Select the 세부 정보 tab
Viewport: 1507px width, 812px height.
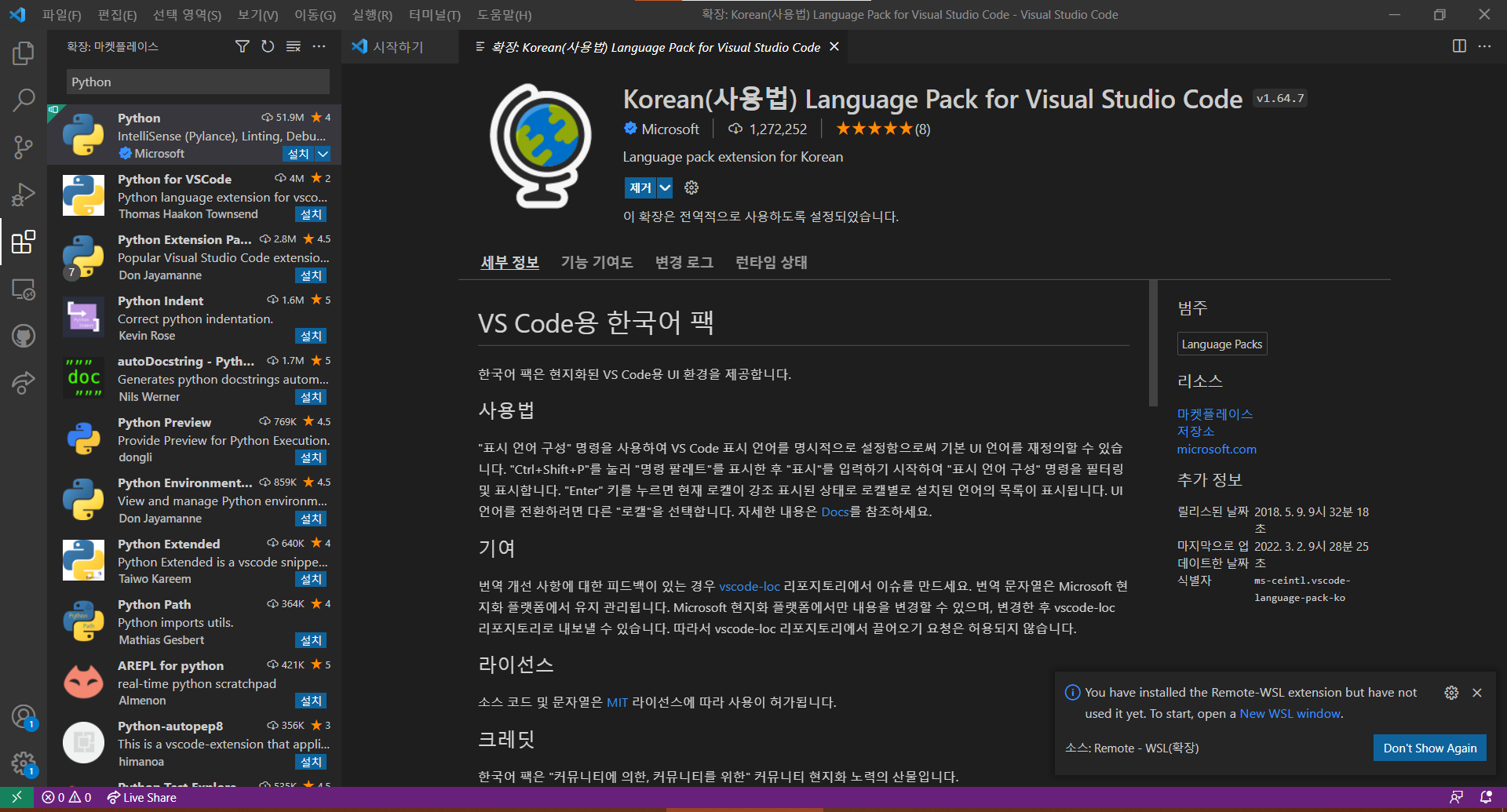pyautogui.click(x=509, y=262)
